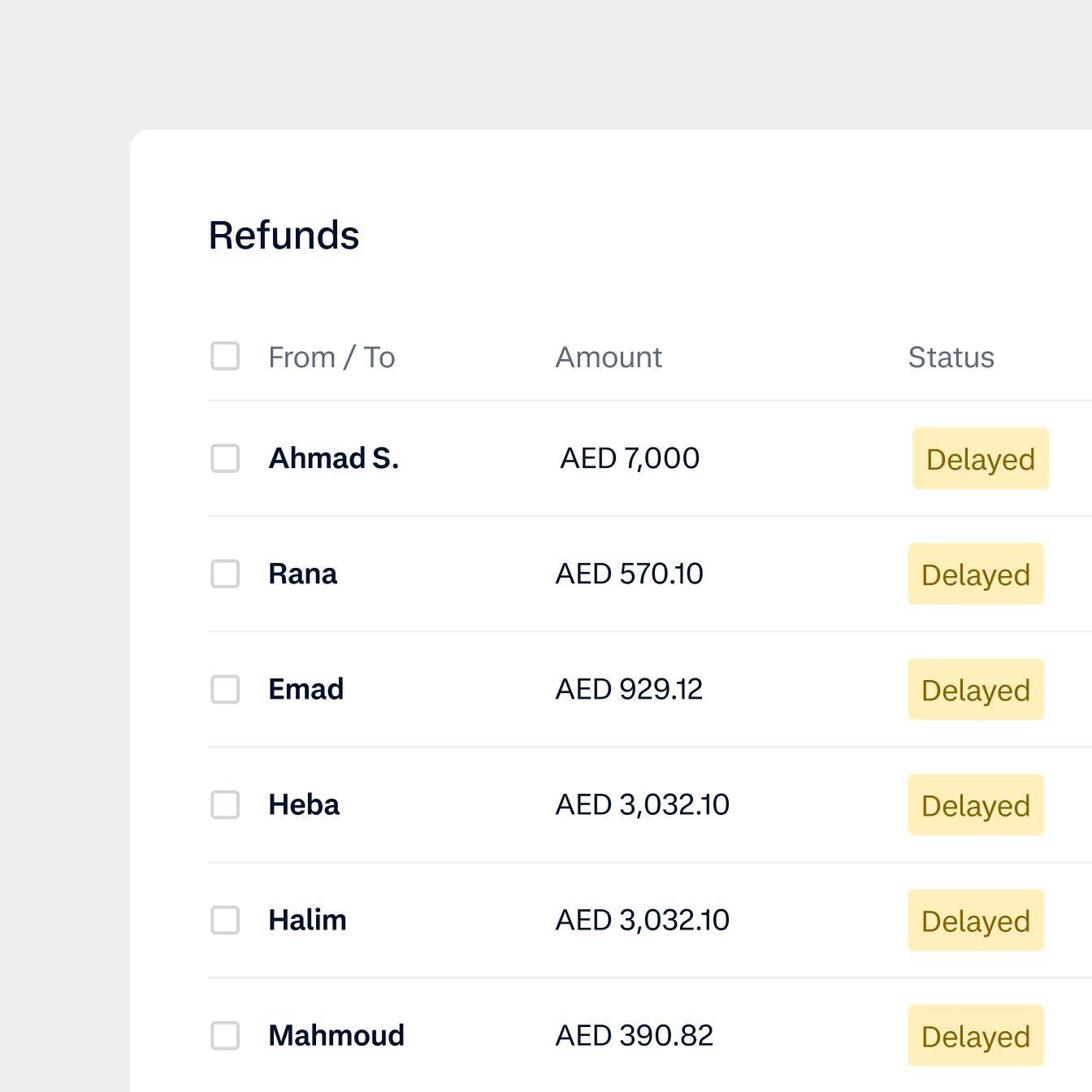This screenshot has width=1092, height=1092.
Task: Sort by the Amount column header
Action: (609, 356)
